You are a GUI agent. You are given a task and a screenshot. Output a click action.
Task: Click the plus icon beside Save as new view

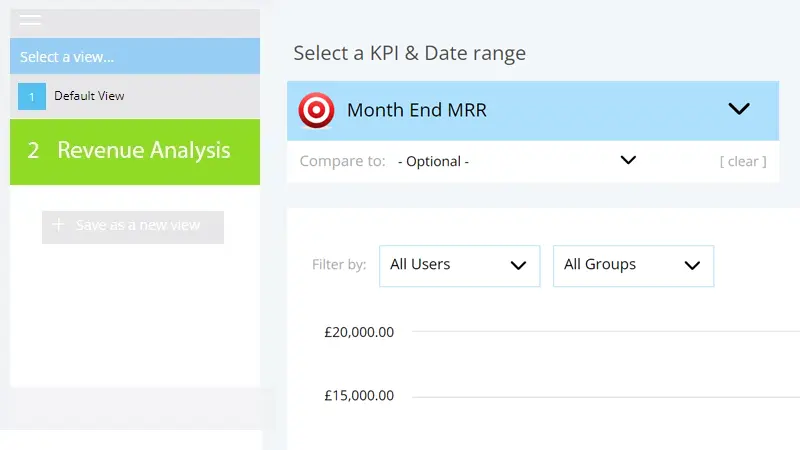pos(58,225)
